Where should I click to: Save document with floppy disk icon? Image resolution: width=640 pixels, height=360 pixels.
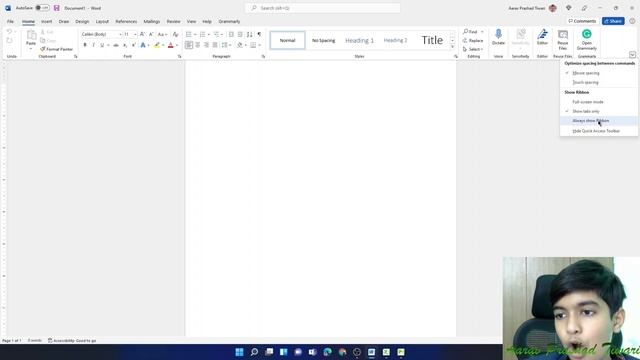pyautogui.click(x=57, y=8)
